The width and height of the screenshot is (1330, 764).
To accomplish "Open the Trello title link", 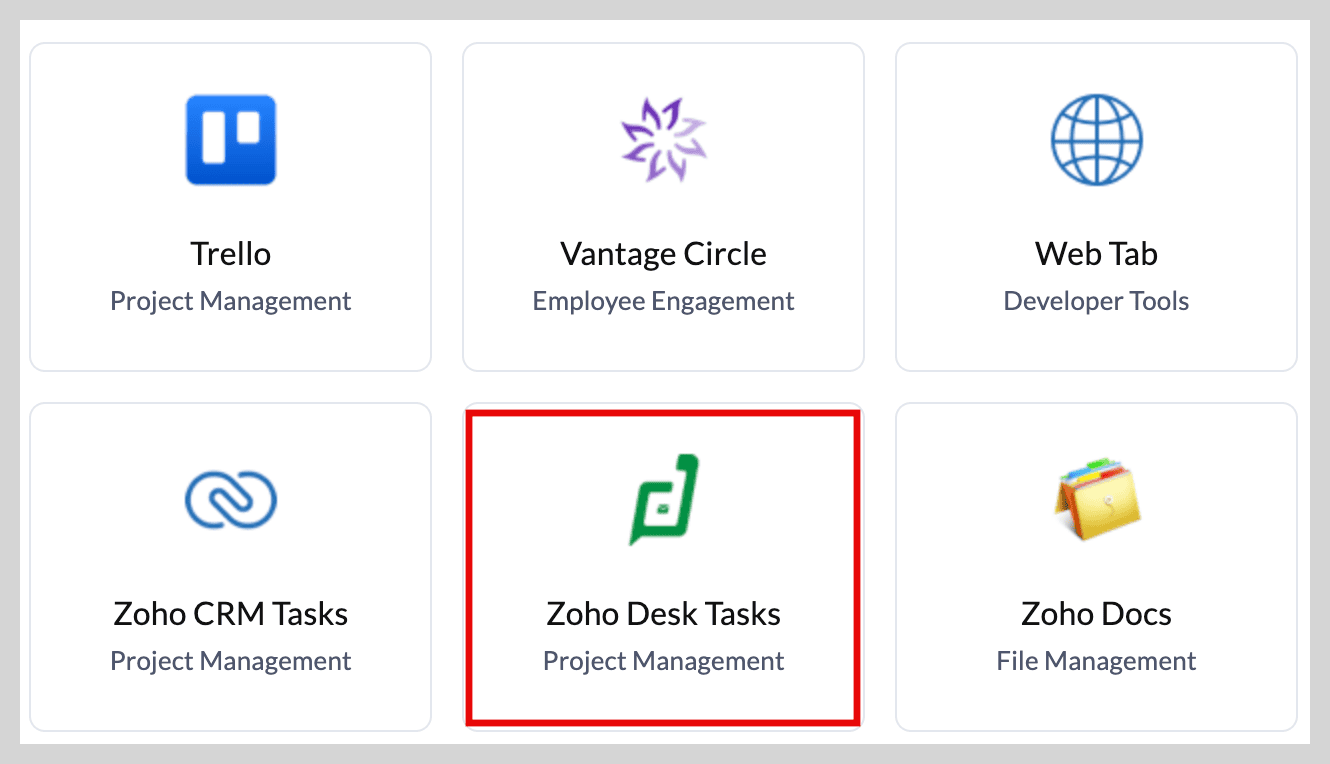I will [x=231, y=254].
